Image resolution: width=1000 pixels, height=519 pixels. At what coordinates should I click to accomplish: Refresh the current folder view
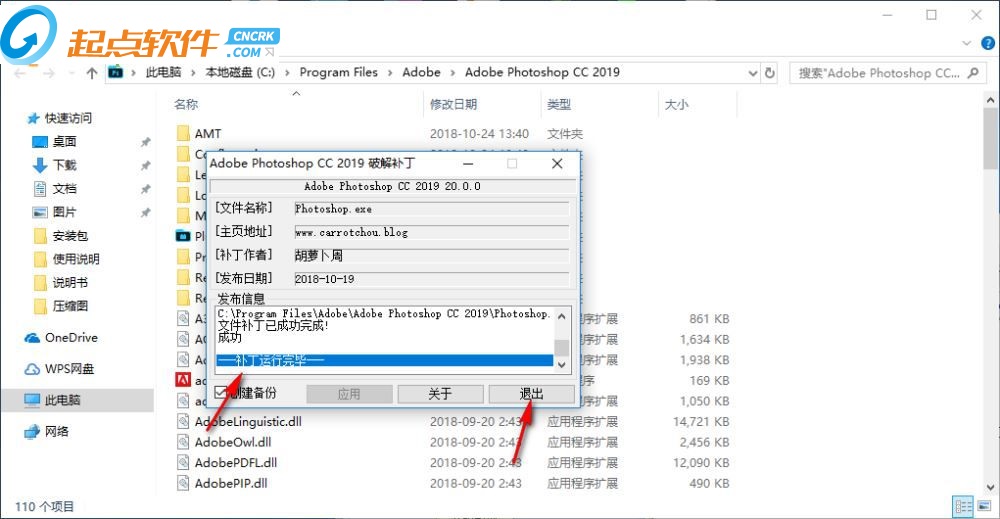click(770, 73)
